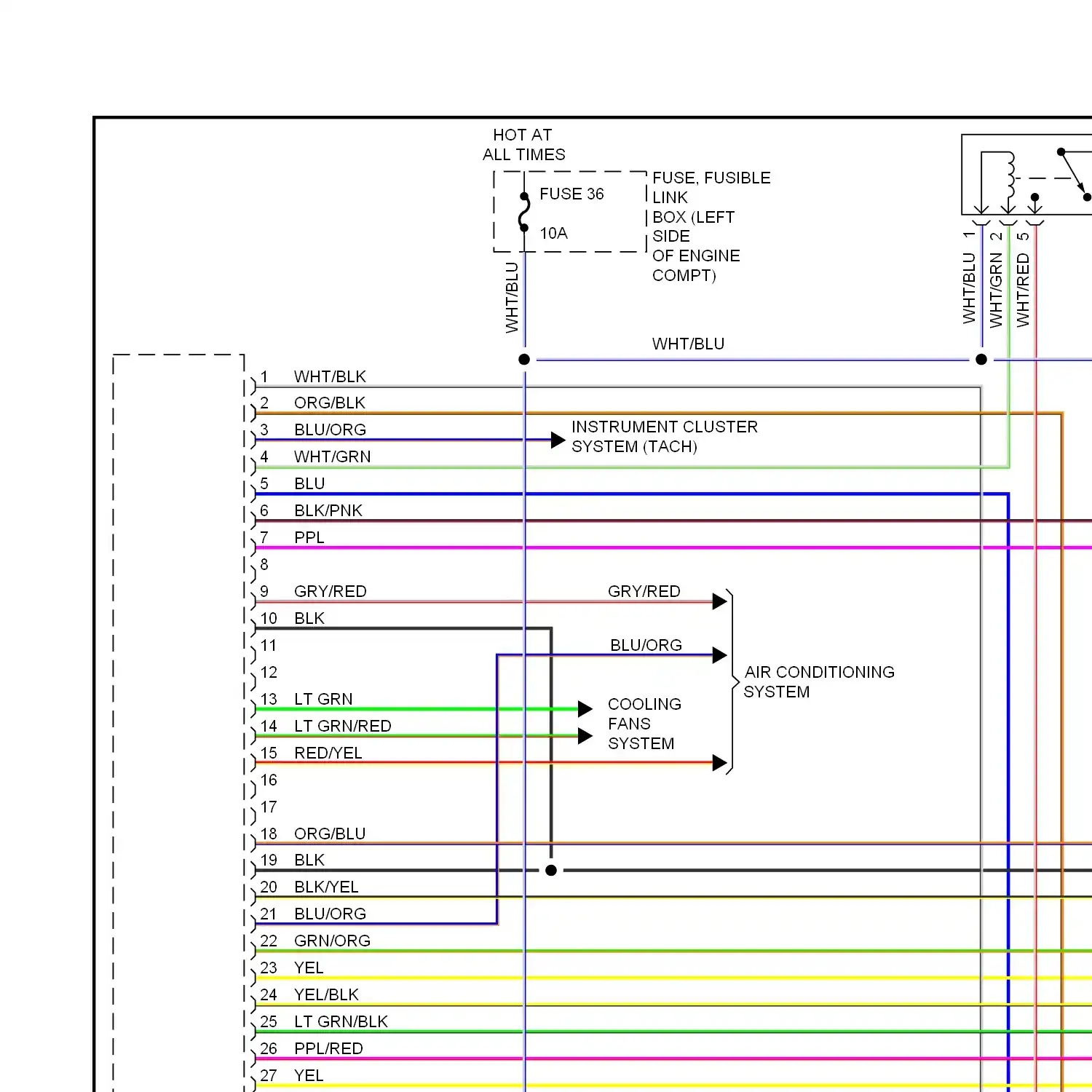The image size is (1092, 1092).
Task: Click the arrowhead ending the GRY/RED wire
Action: 720,601
